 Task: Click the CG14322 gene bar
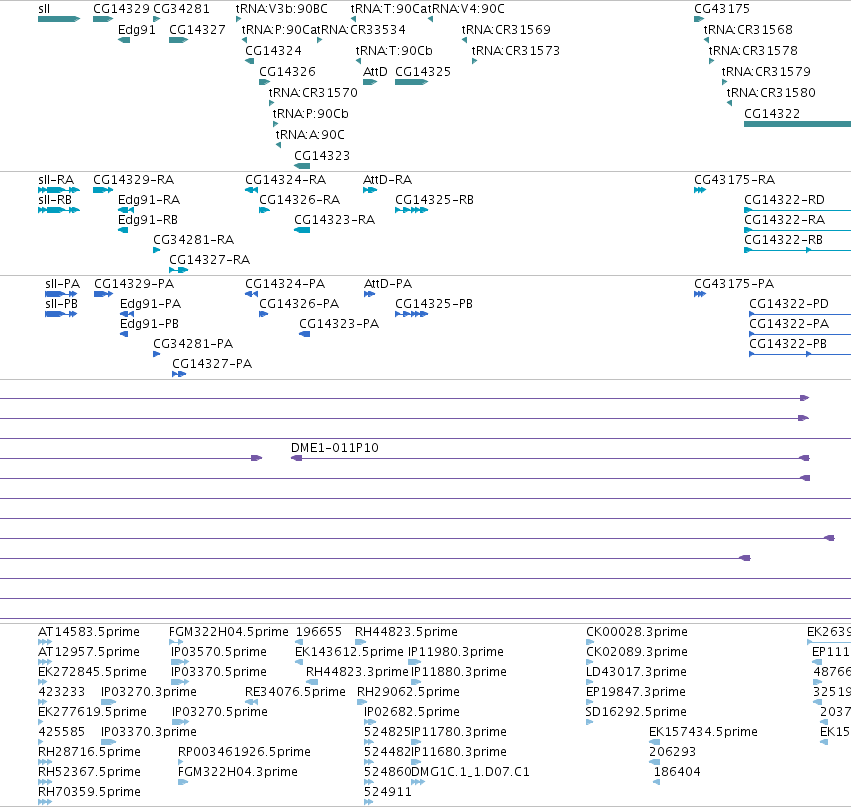coord(797,124)
